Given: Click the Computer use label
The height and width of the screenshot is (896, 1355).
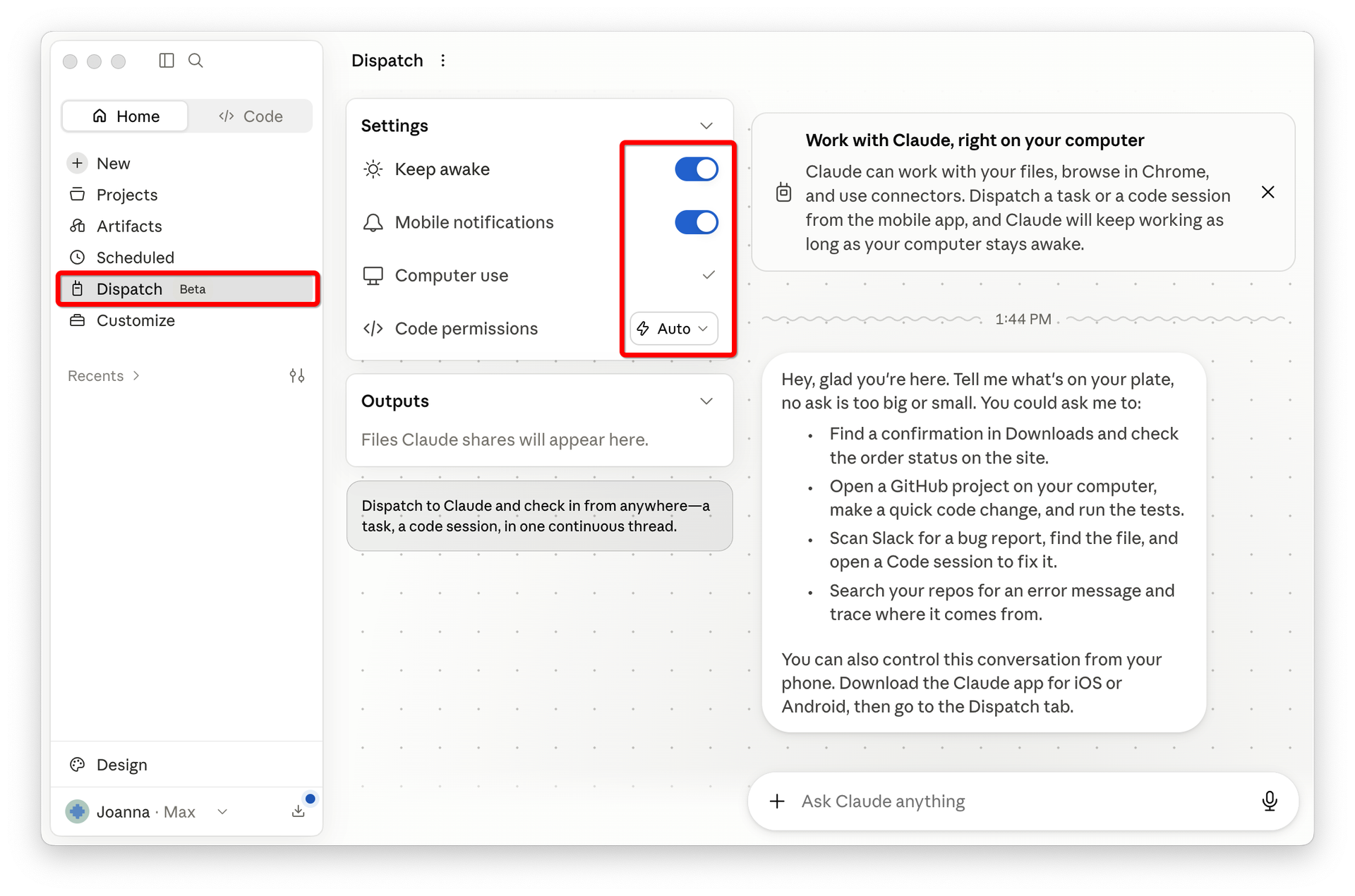Looking at the screenshot, I should coord(452,276).
